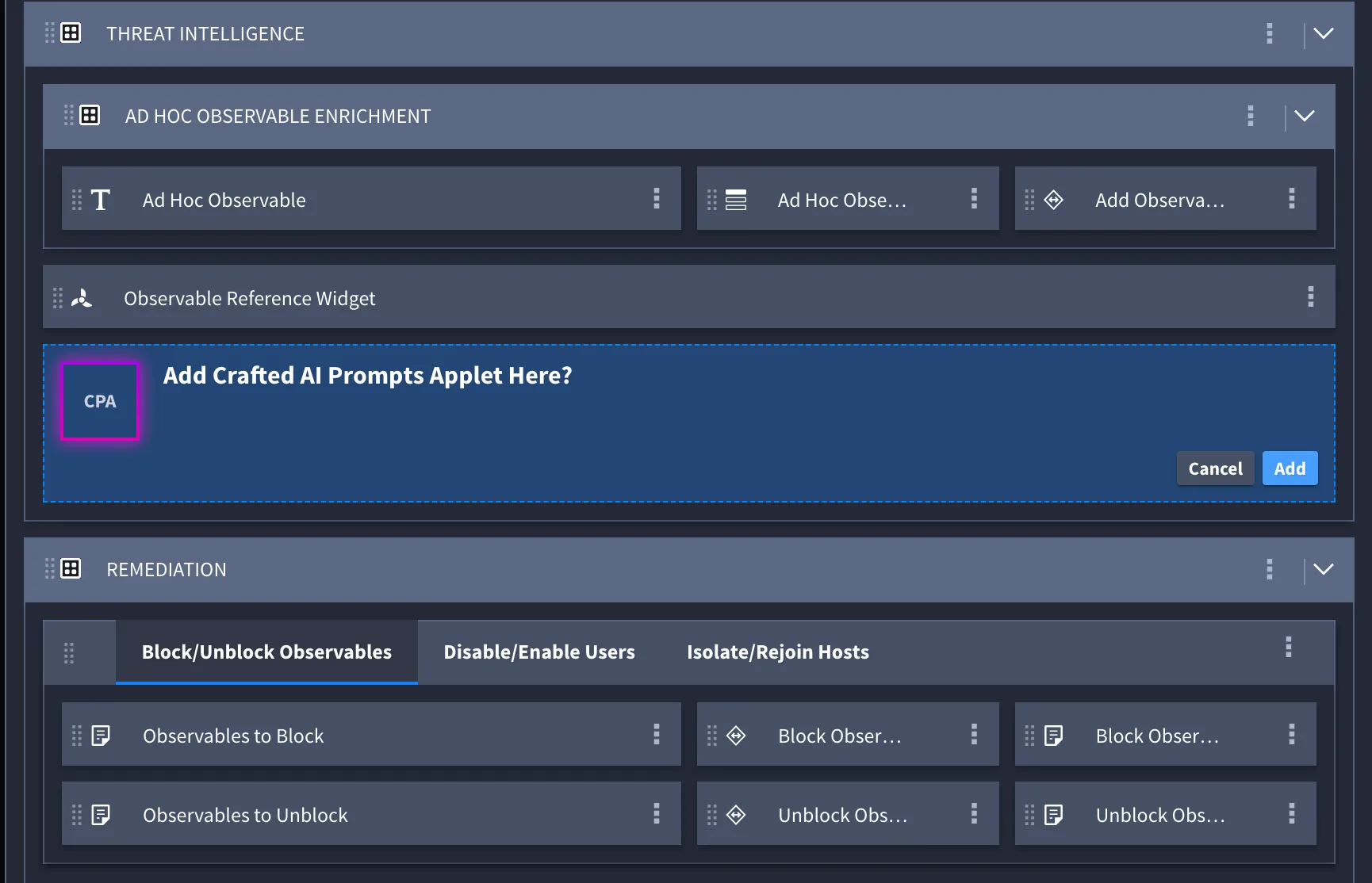1372x883 pixels.
Task: Click the Add Observa… action diamond icon
Action: (x=1053, y=200)
